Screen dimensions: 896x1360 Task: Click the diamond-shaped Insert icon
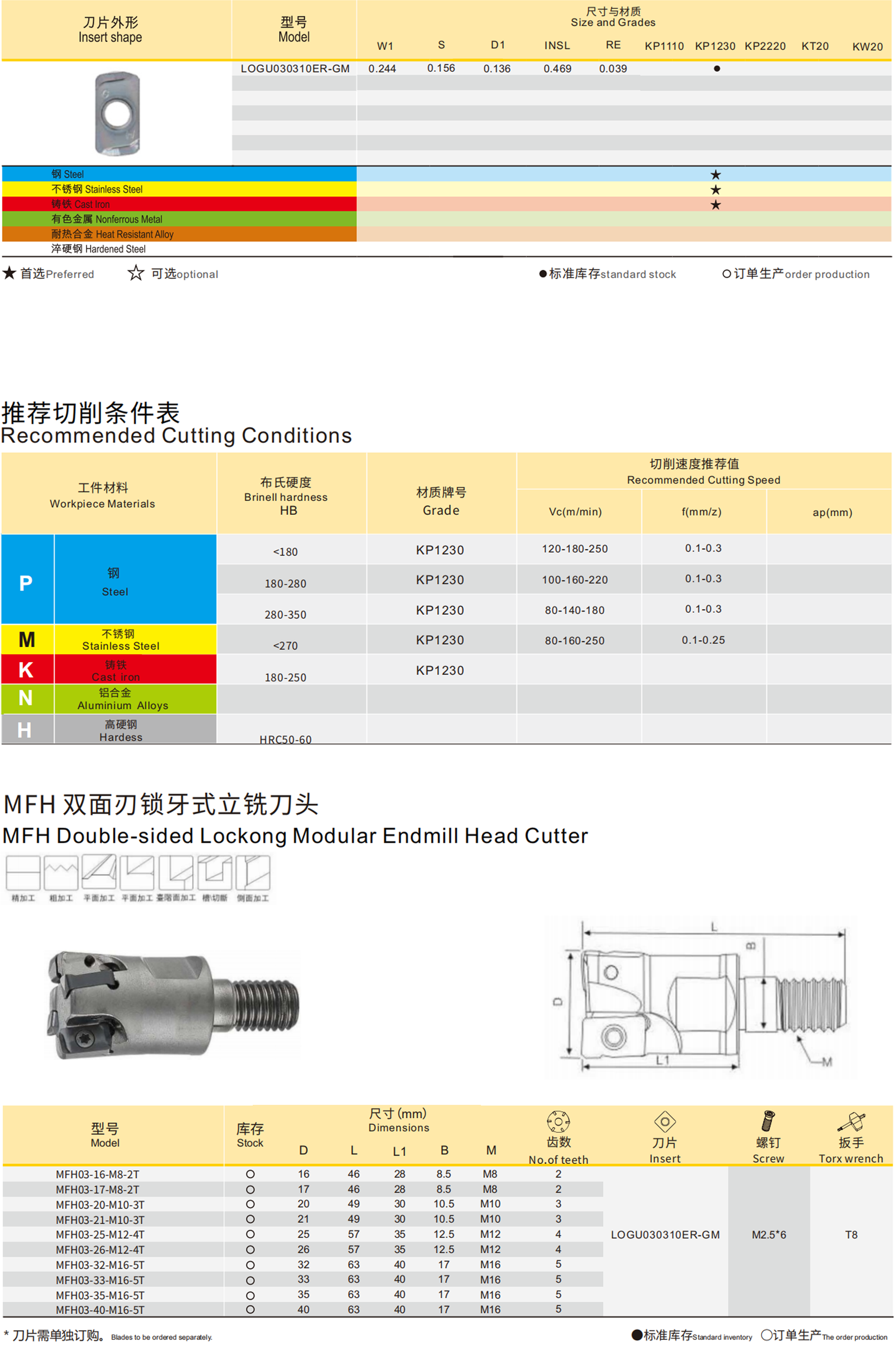click(x=665, y=1121)
